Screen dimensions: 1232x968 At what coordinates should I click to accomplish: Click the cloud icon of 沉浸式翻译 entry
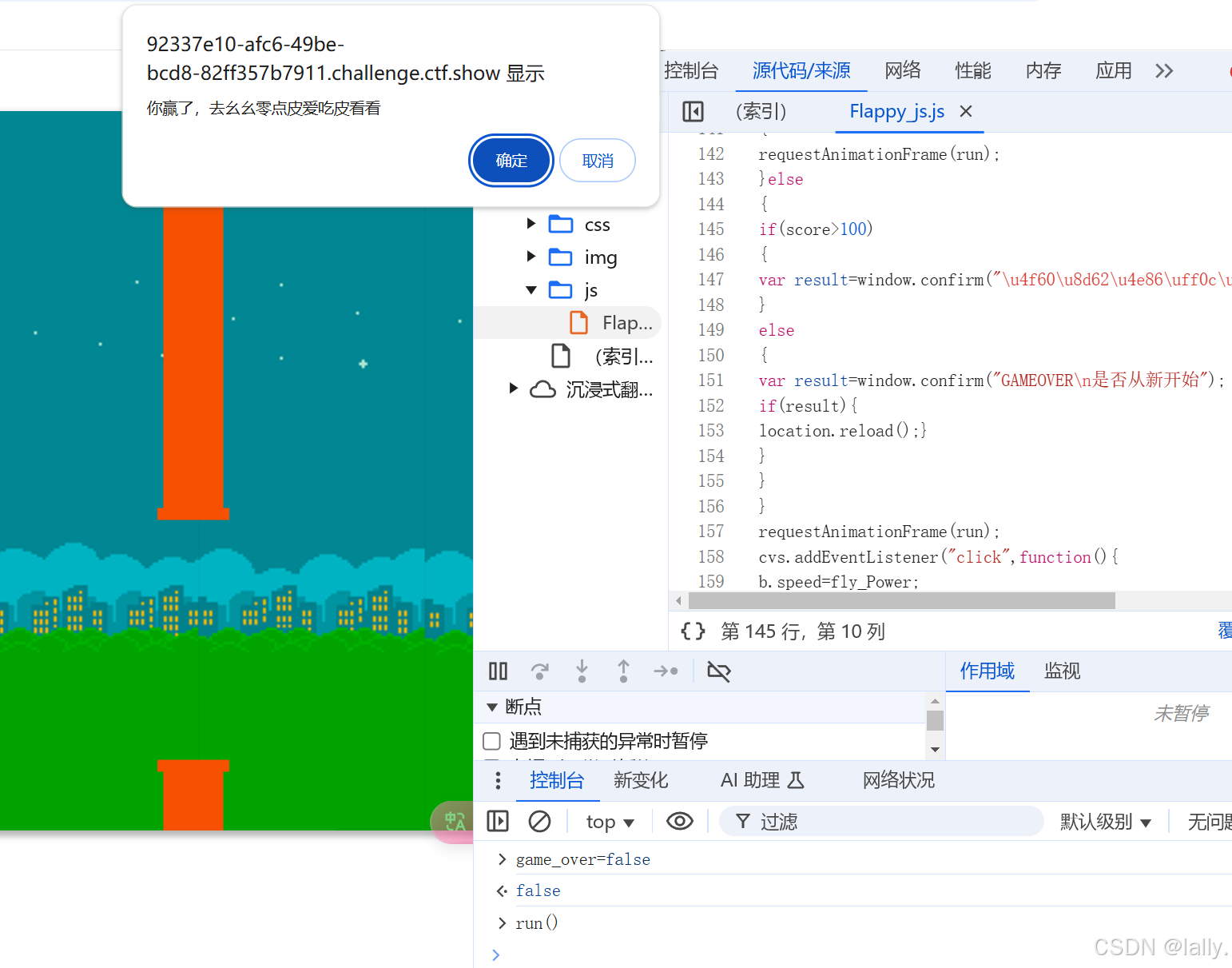tap(543, 389)
